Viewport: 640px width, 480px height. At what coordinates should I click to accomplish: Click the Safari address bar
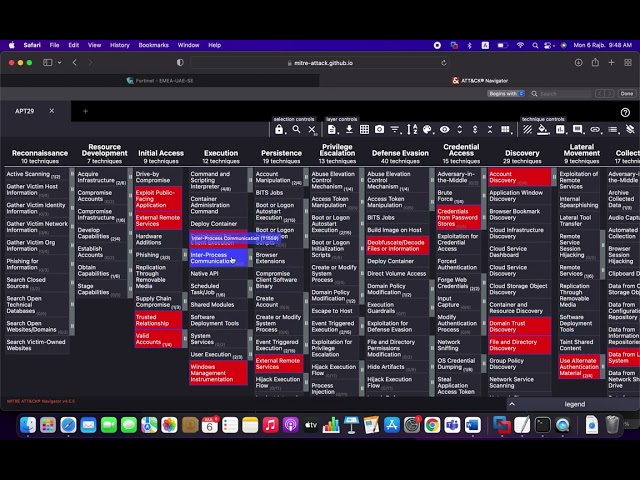tap(320, 63)
